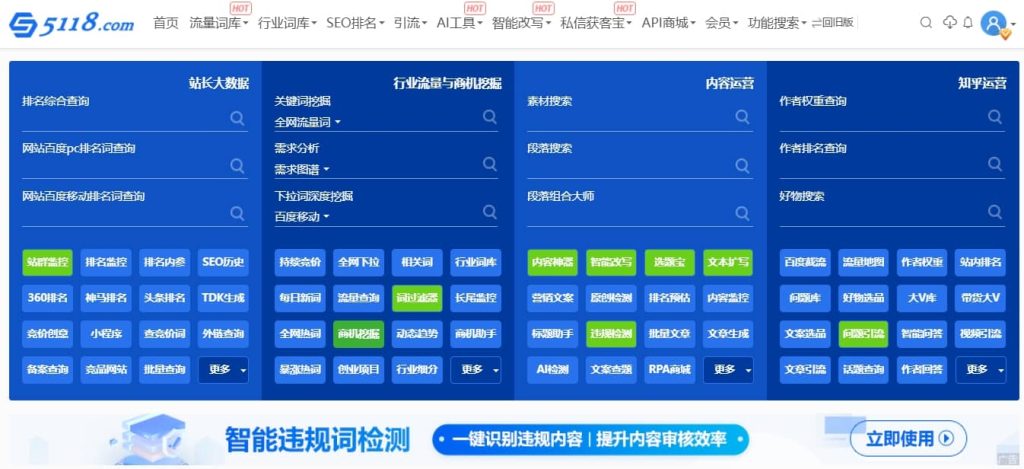The width and height of the screenshot is (1024, 469).
Task: Click search icon for 作者排名查询
Action: [995, 164]
